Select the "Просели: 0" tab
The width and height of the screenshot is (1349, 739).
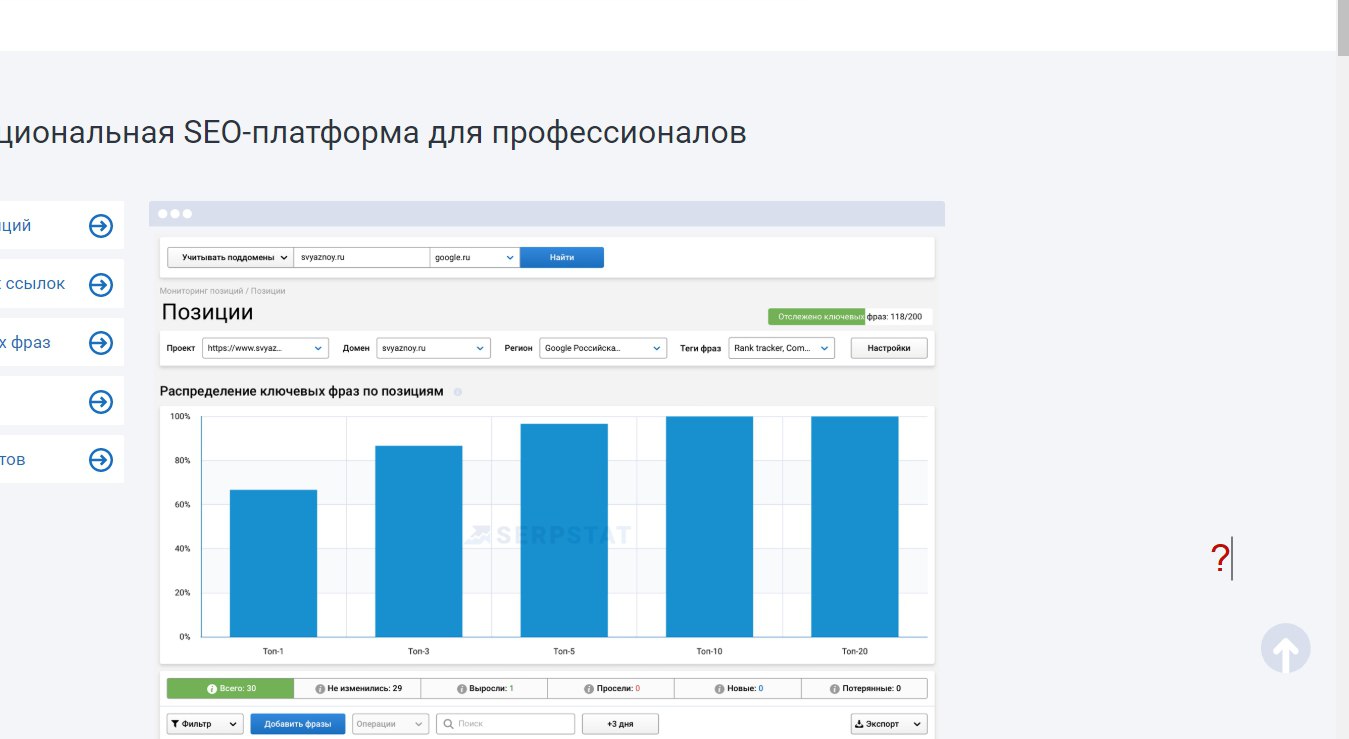point(611,689)
